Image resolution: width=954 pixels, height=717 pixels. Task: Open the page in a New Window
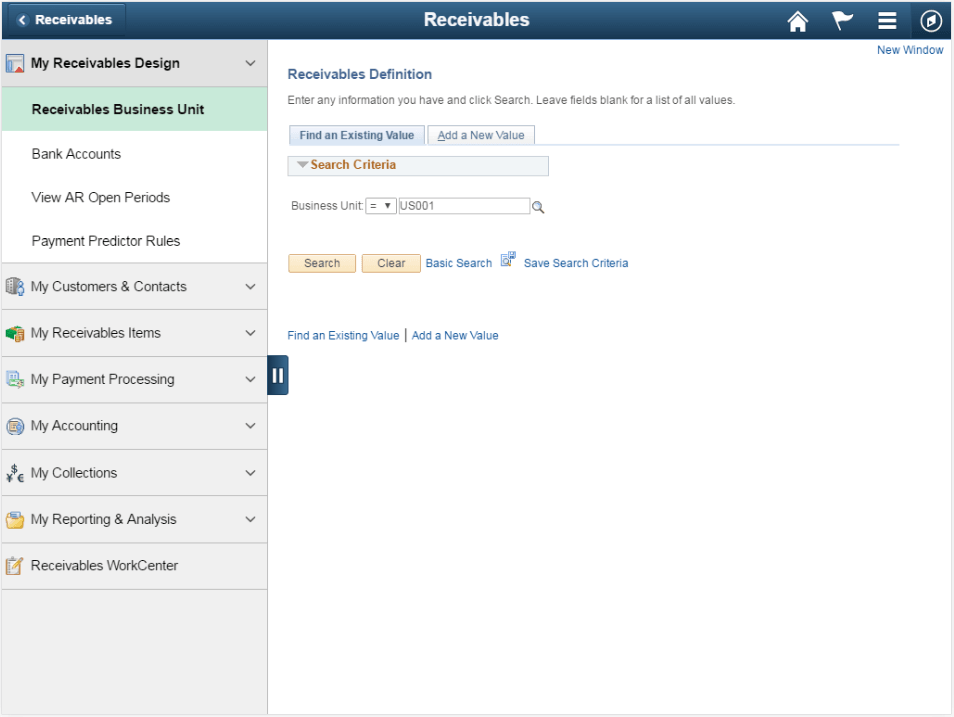(x=909, y=50)
